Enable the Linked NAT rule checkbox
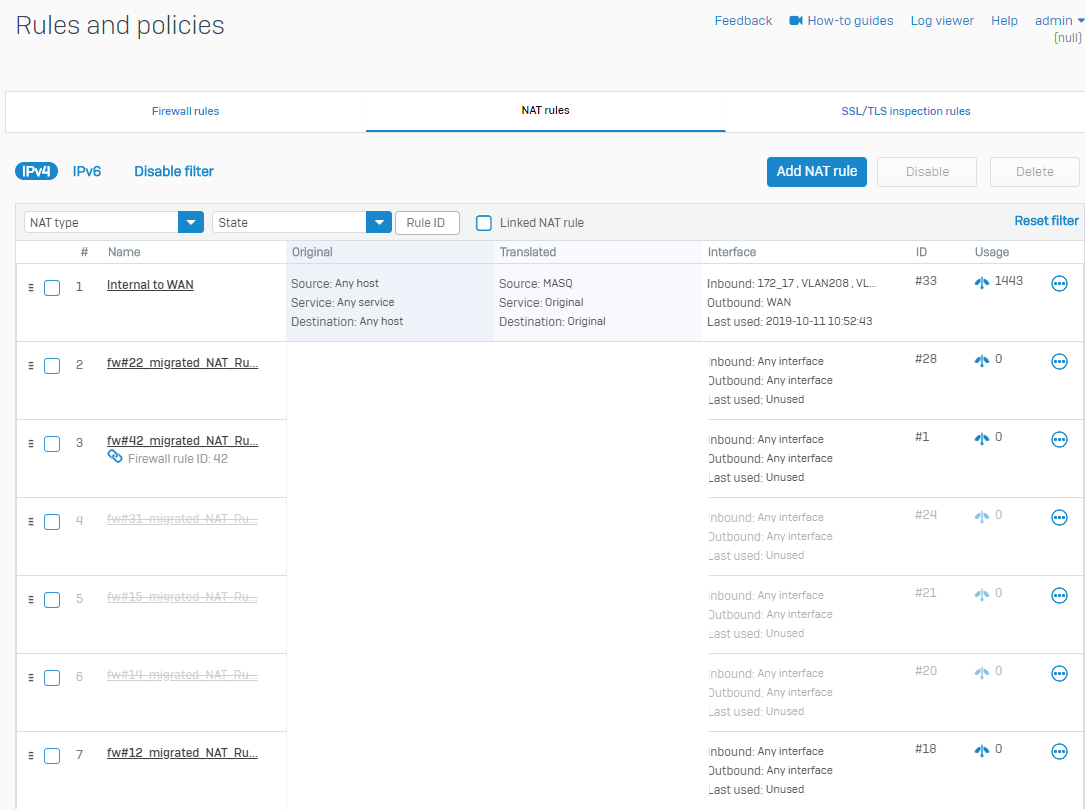 coord(484,223)
